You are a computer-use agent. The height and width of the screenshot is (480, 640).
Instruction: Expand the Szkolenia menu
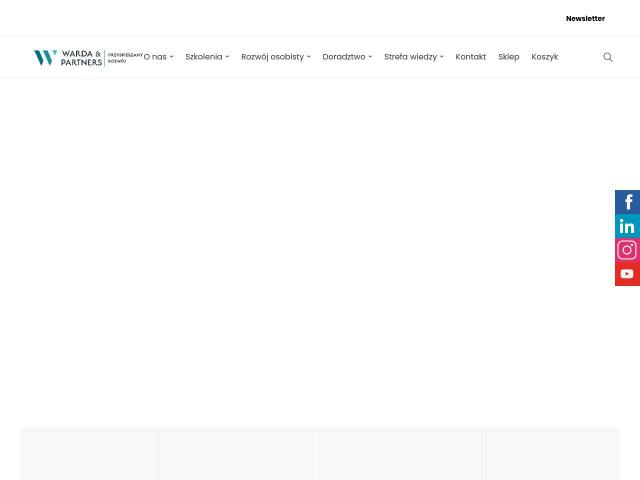[x=207, y=57]
